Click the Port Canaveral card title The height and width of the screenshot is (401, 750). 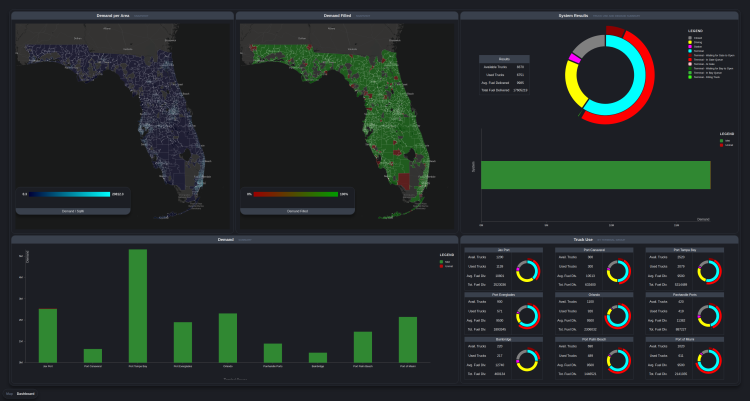pyautogui.click(x=594, y=250)
